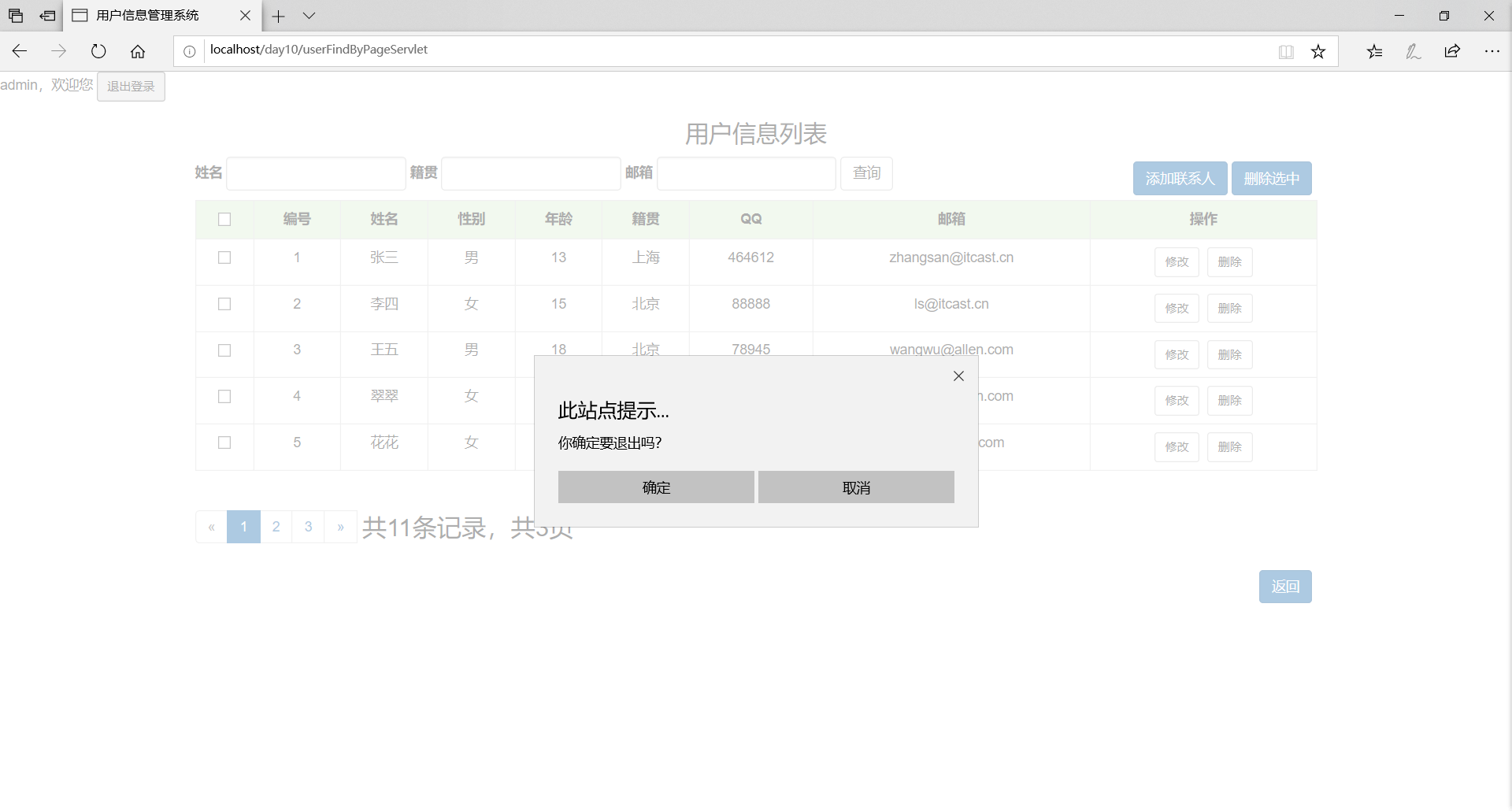The width and height of the screenshot is (1512, 811).
Task: Expand the tab list dropdown chevron
Action: pos(309,16)
